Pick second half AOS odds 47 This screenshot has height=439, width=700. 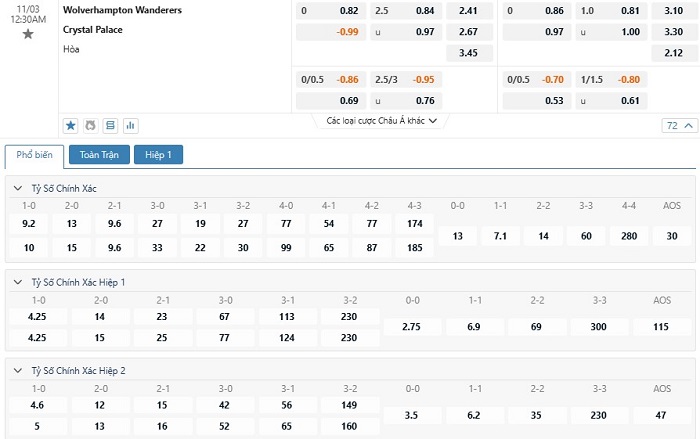(x=661, y=415)
